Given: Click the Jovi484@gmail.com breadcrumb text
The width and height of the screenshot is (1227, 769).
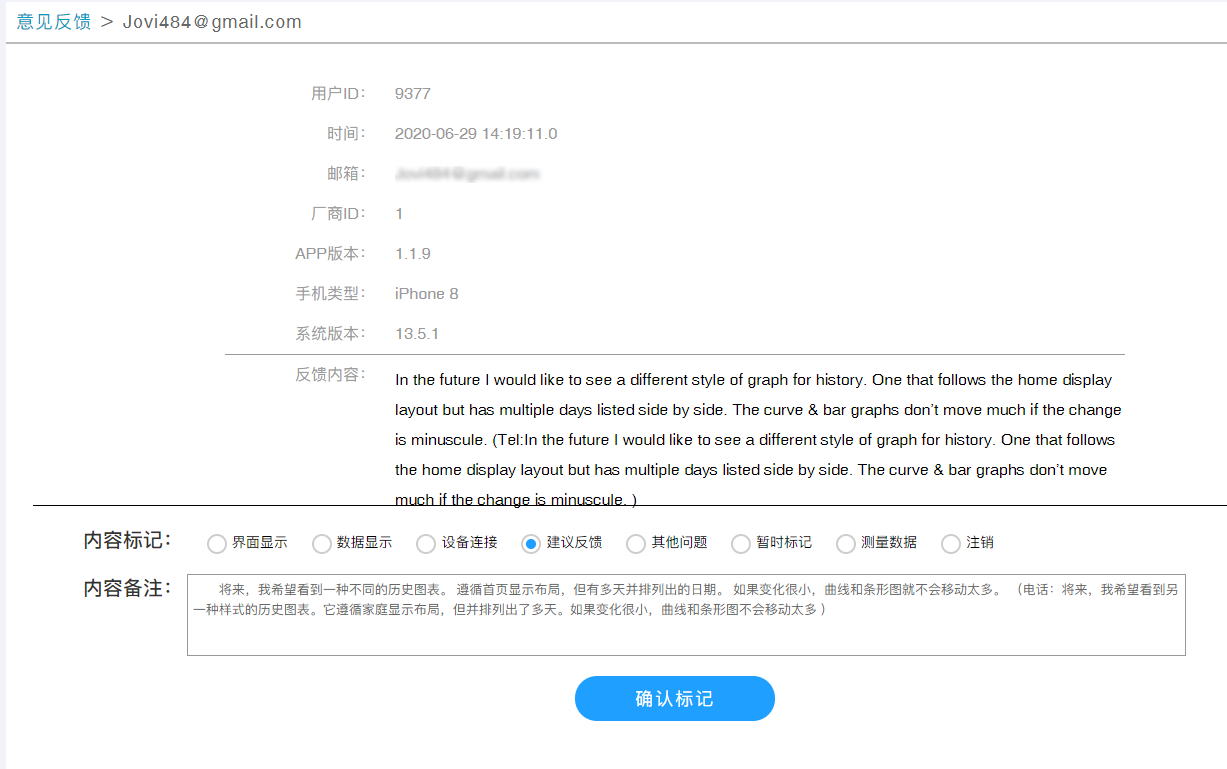Looking at the screenshot, I should [x=212, y=22].
